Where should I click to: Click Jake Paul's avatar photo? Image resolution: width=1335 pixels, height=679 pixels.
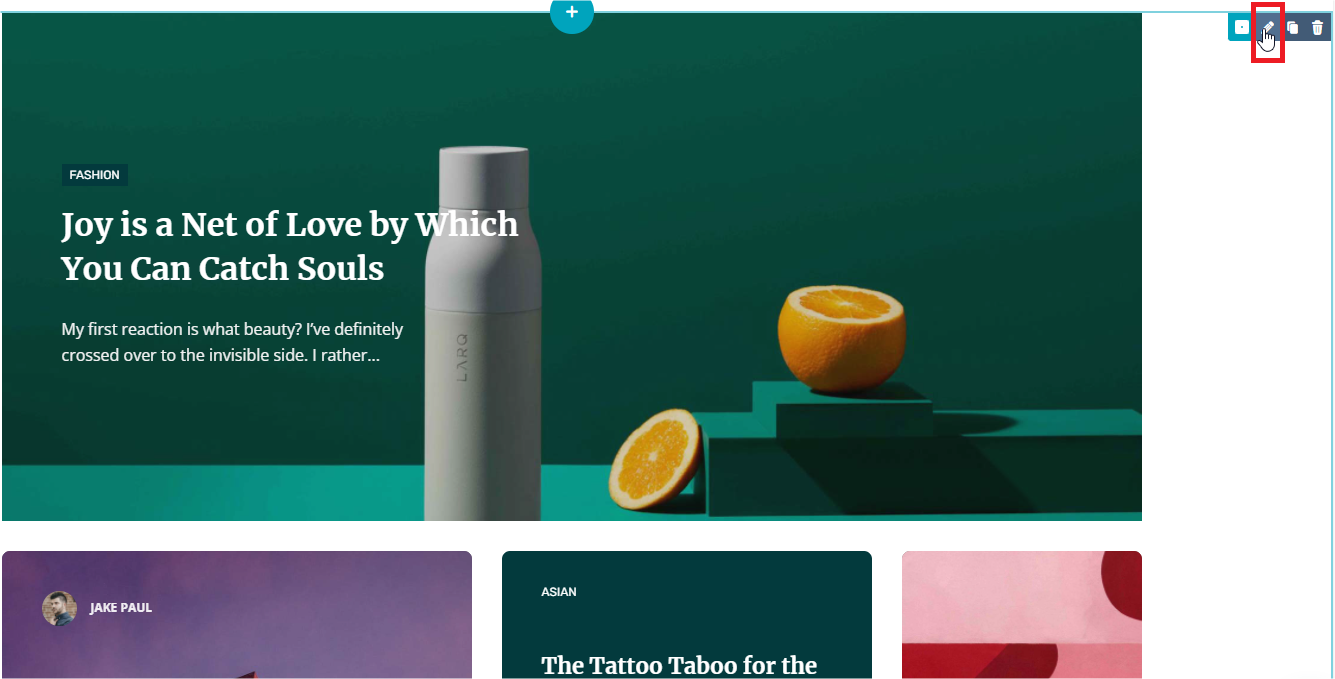click(x=59, y=608)
